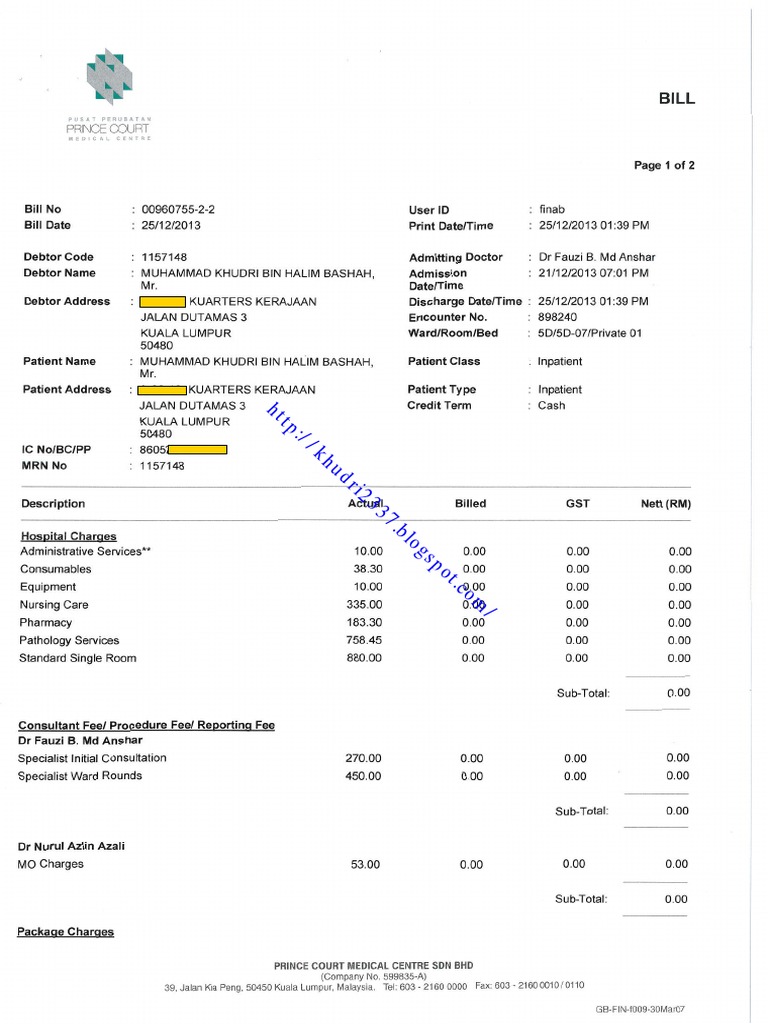Select Nursing Care actual amount 335.00
This screenshot has width=768, height=1024.
[x=364, y=605]
